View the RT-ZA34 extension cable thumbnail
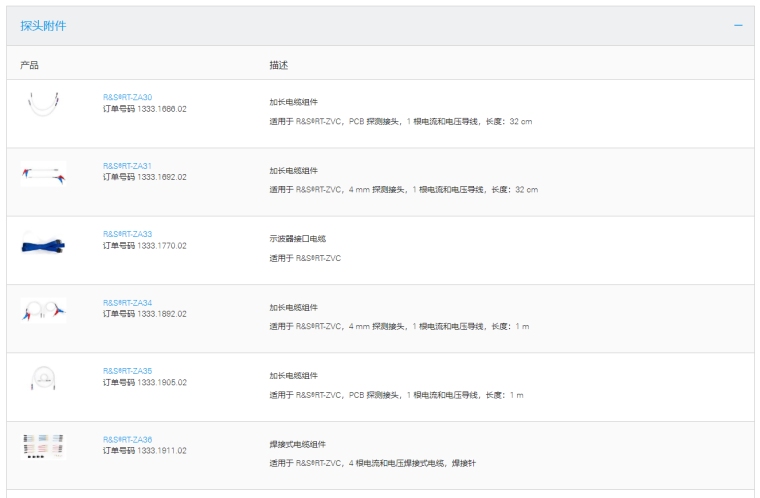 (44, 310)
